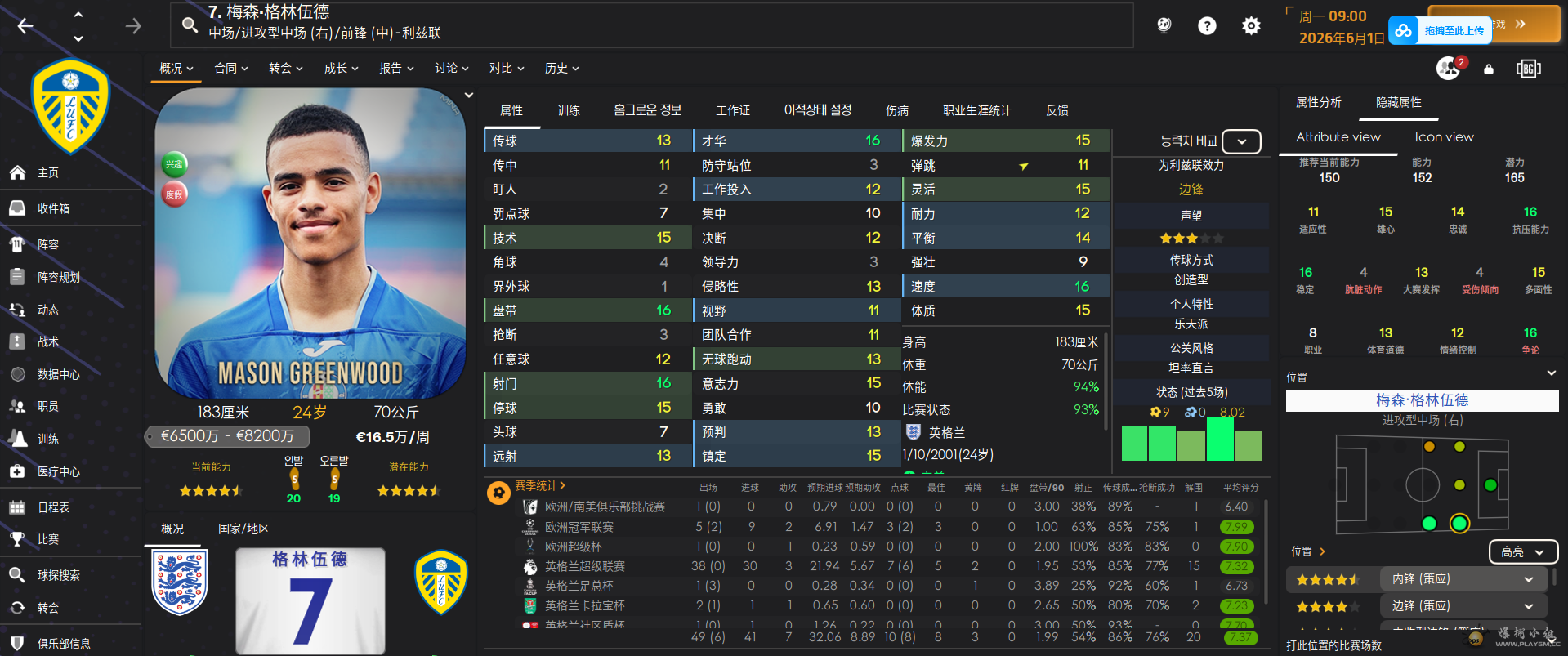The height and width of the screenshot is (656, 1568).
Task: Open the 成长 development dropdown menu
Action: (x=342, y=69)
